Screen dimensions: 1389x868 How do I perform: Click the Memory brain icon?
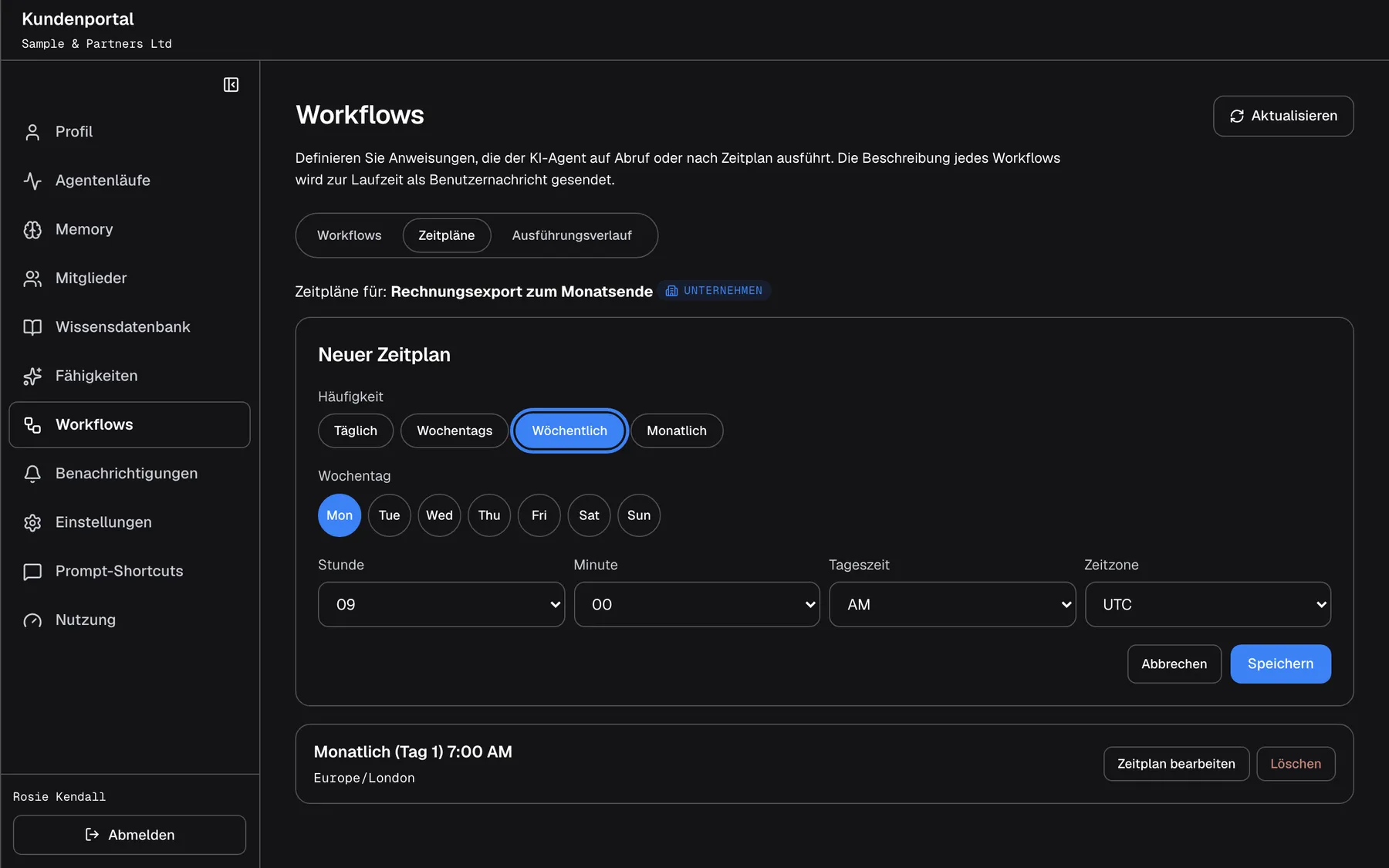tap(32, 229)
